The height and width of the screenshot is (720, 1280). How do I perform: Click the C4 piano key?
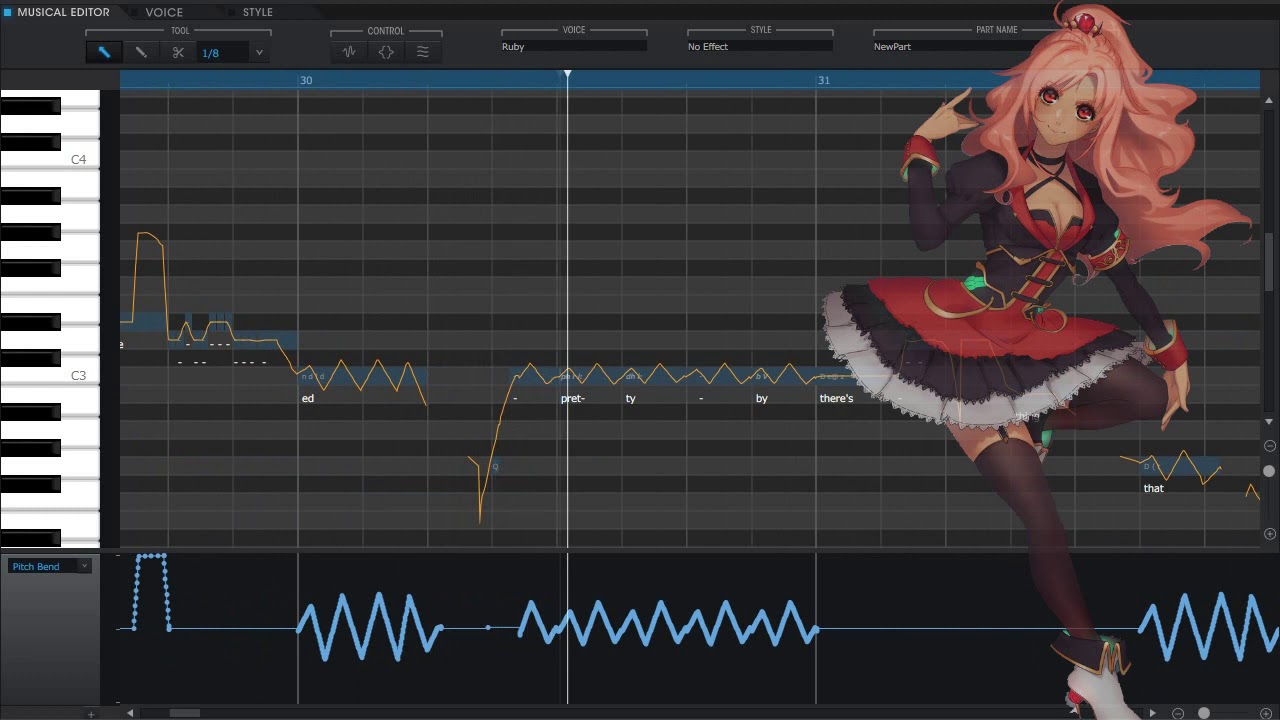pos(50,160)
